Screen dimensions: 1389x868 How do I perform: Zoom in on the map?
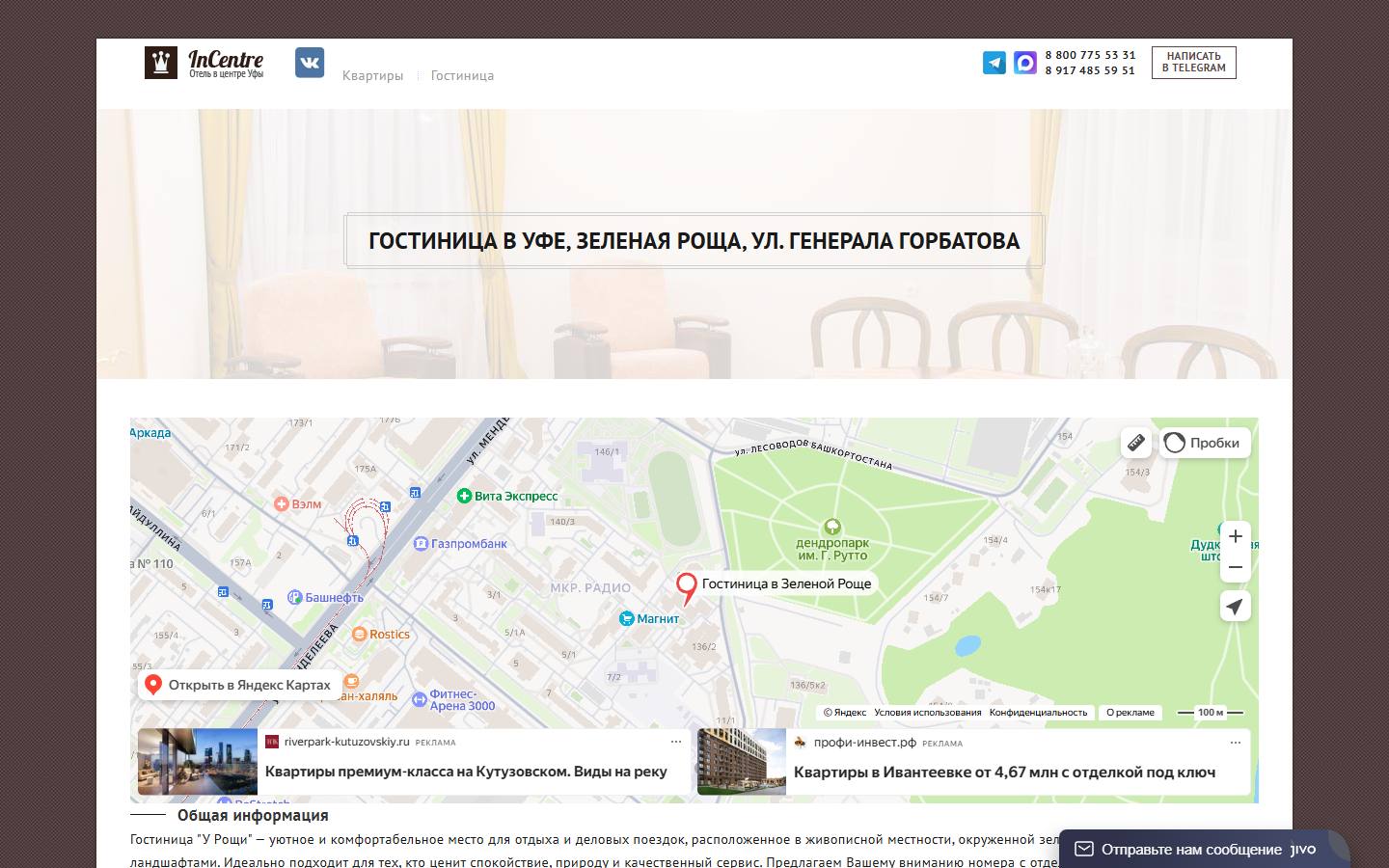tap(1236, 536)
